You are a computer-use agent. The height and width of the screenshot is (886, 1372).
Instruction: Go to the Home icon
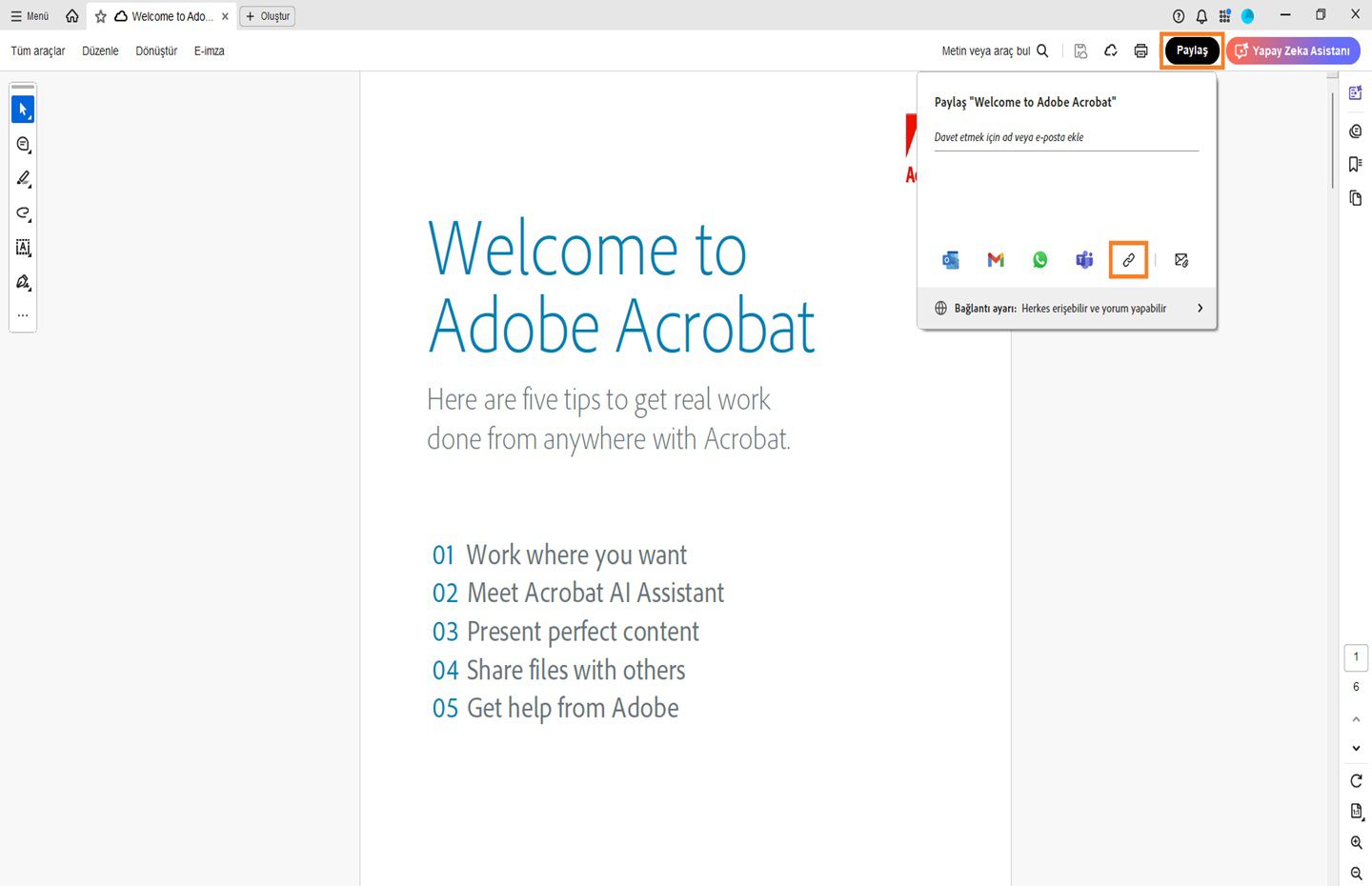pos(71,16)
